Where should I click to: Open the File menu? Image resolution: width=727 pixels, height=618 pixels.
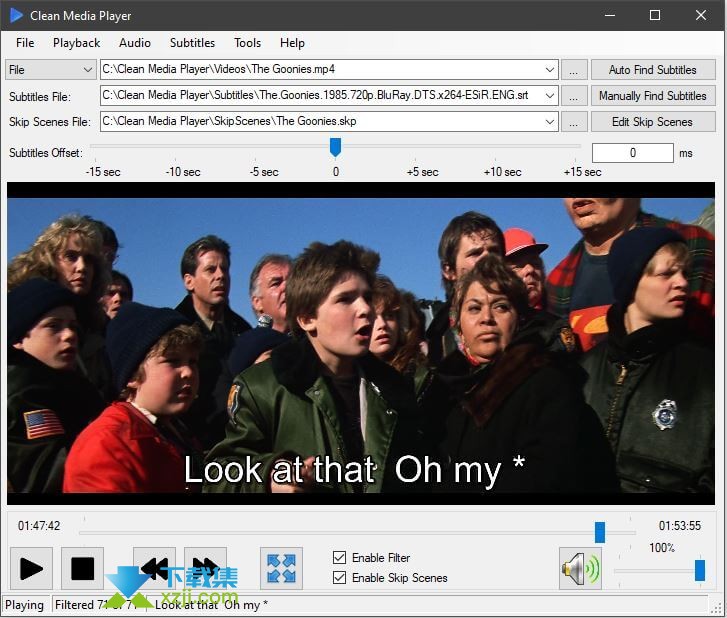point(25,43)
